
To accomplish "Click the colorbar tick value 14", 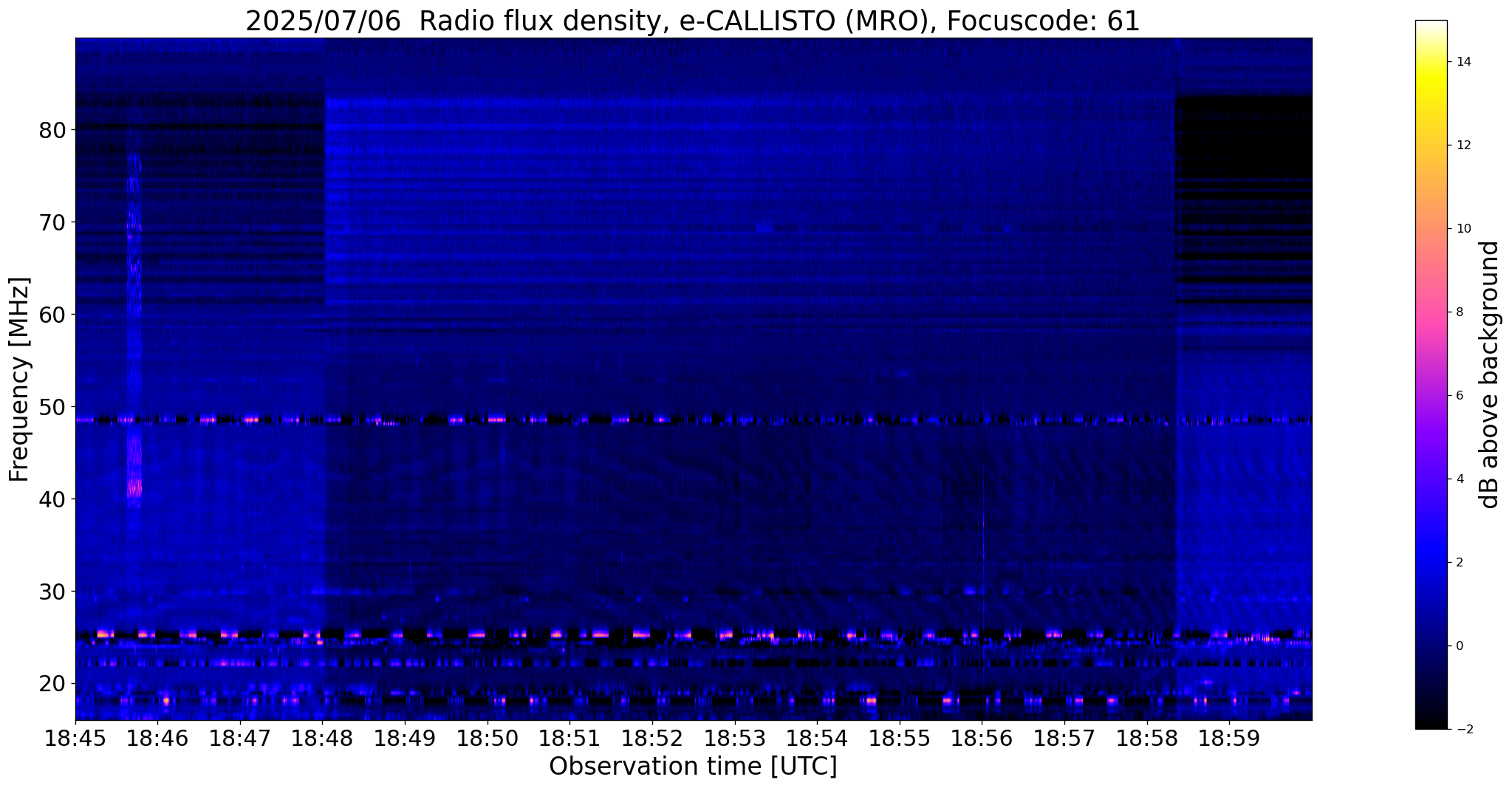I will 1463,62.
